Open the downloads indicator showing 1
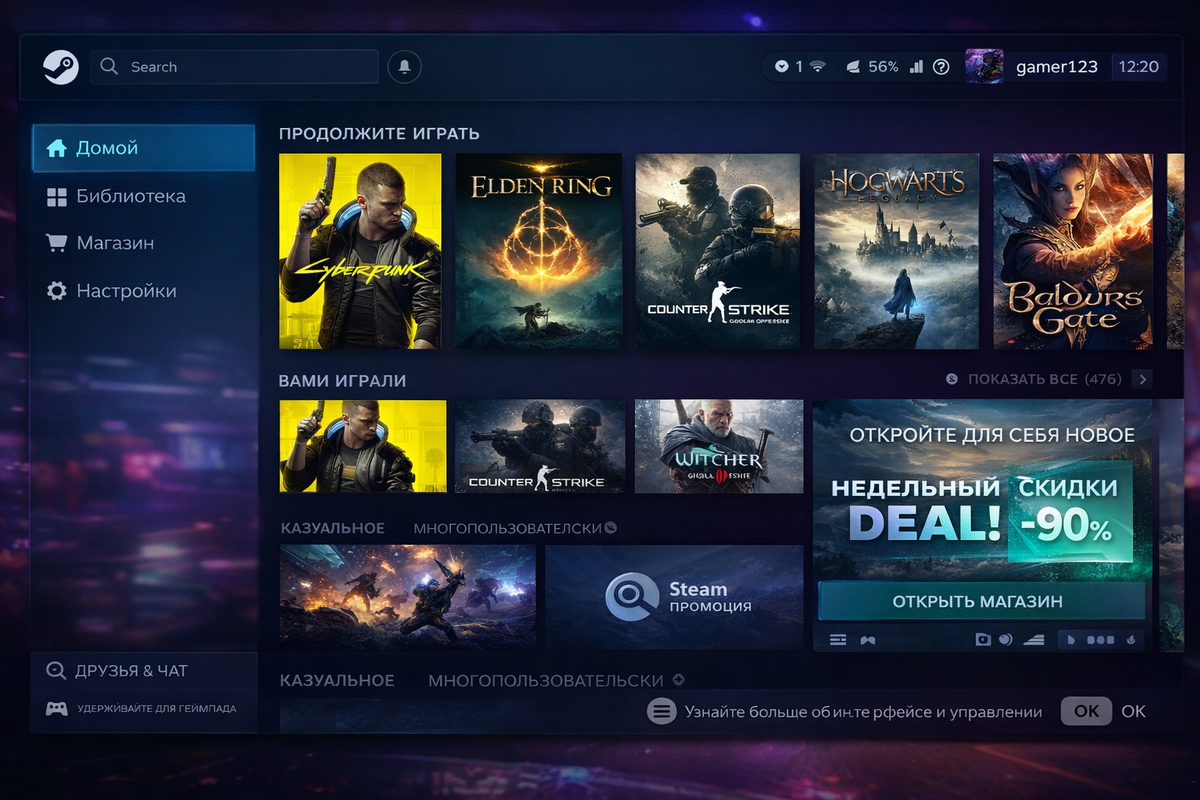1200x800 pixels. (x=788, y=67)
